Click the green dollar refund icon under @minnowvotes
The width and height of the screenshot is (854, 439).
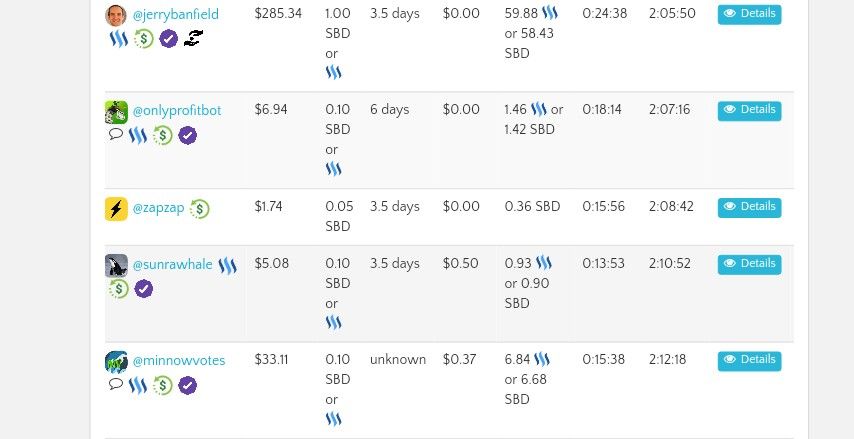pyautogui.click(x=162, y=386)
